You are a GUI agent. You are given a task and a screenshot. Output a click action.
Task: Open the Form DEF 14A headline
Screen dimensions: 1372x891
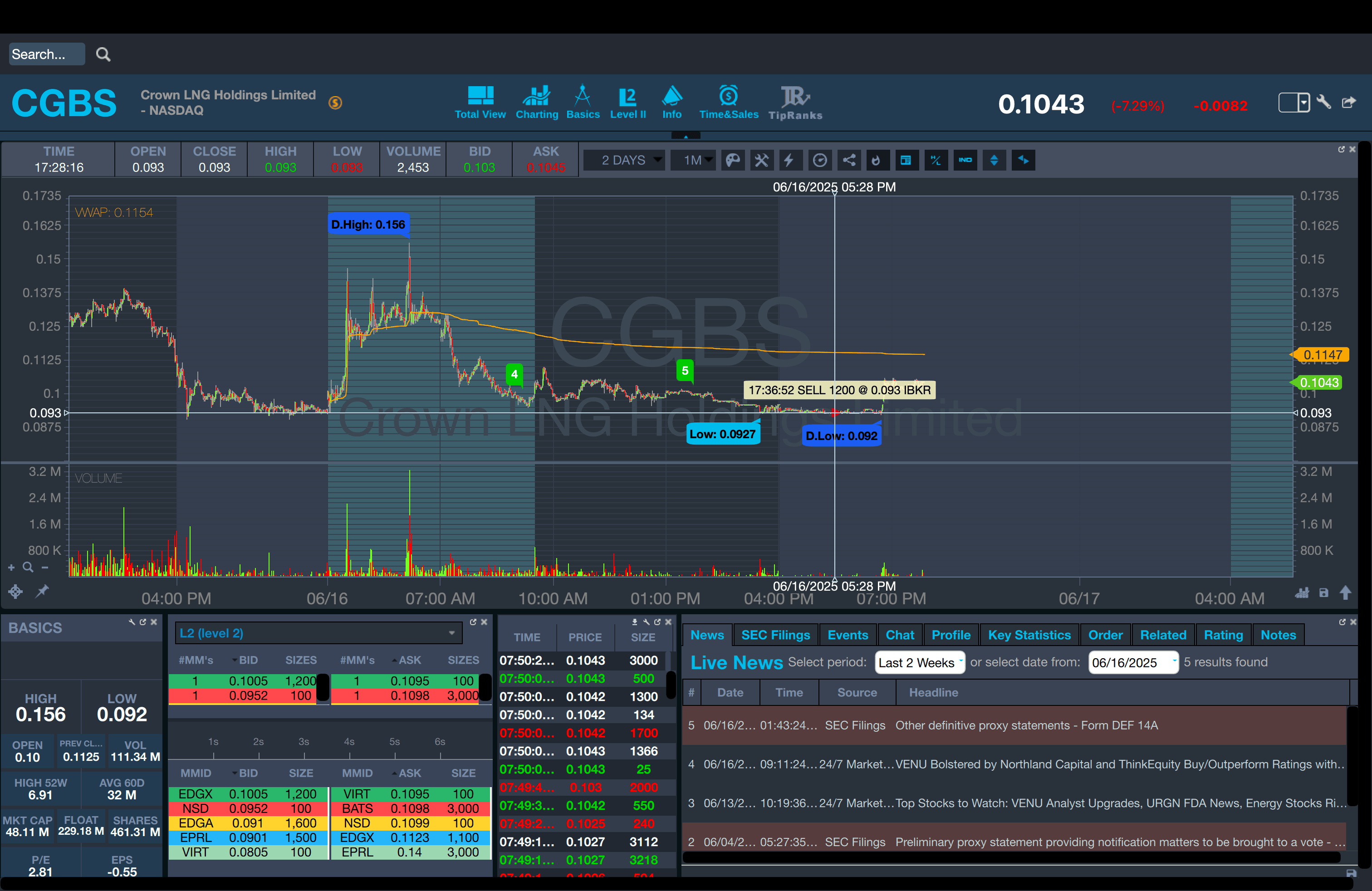pos(1026,725)
